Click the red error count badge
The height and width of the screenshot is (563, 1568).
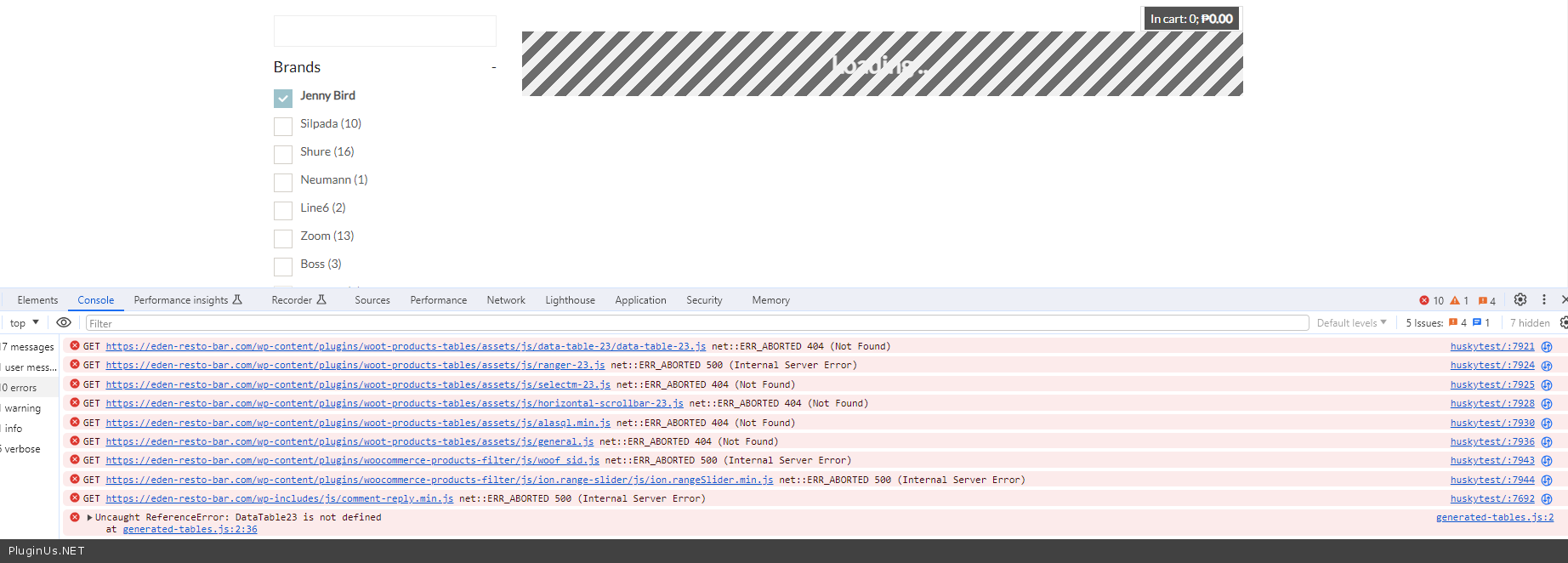point(1424,300)
